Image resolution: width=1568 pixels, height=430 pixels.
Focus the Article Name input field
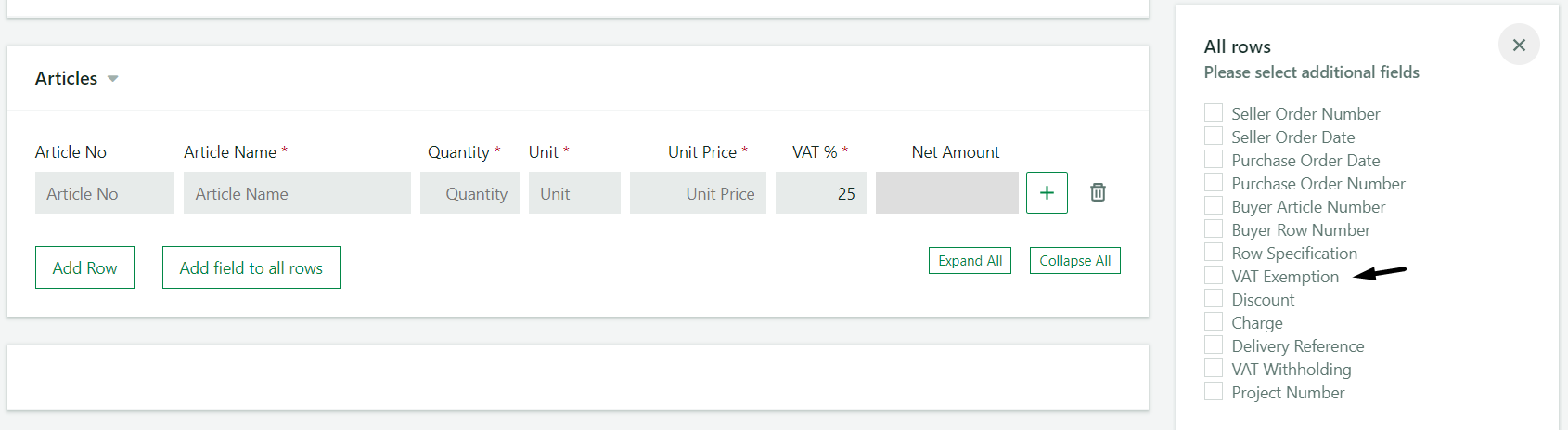(x=297, y=193)
